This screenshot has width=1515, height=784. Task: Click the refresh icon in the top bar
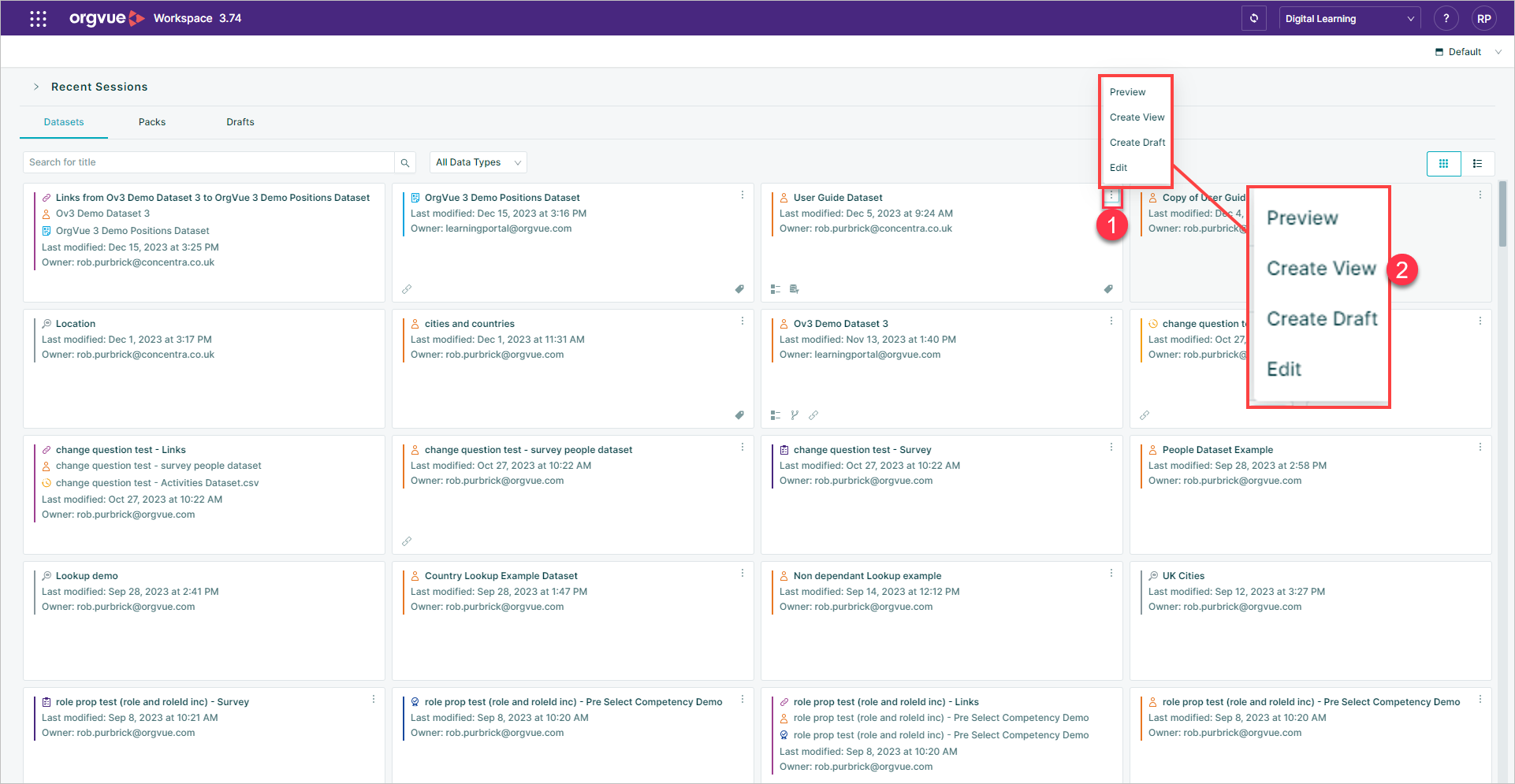pyautogui.click(x=1254, y=18)
